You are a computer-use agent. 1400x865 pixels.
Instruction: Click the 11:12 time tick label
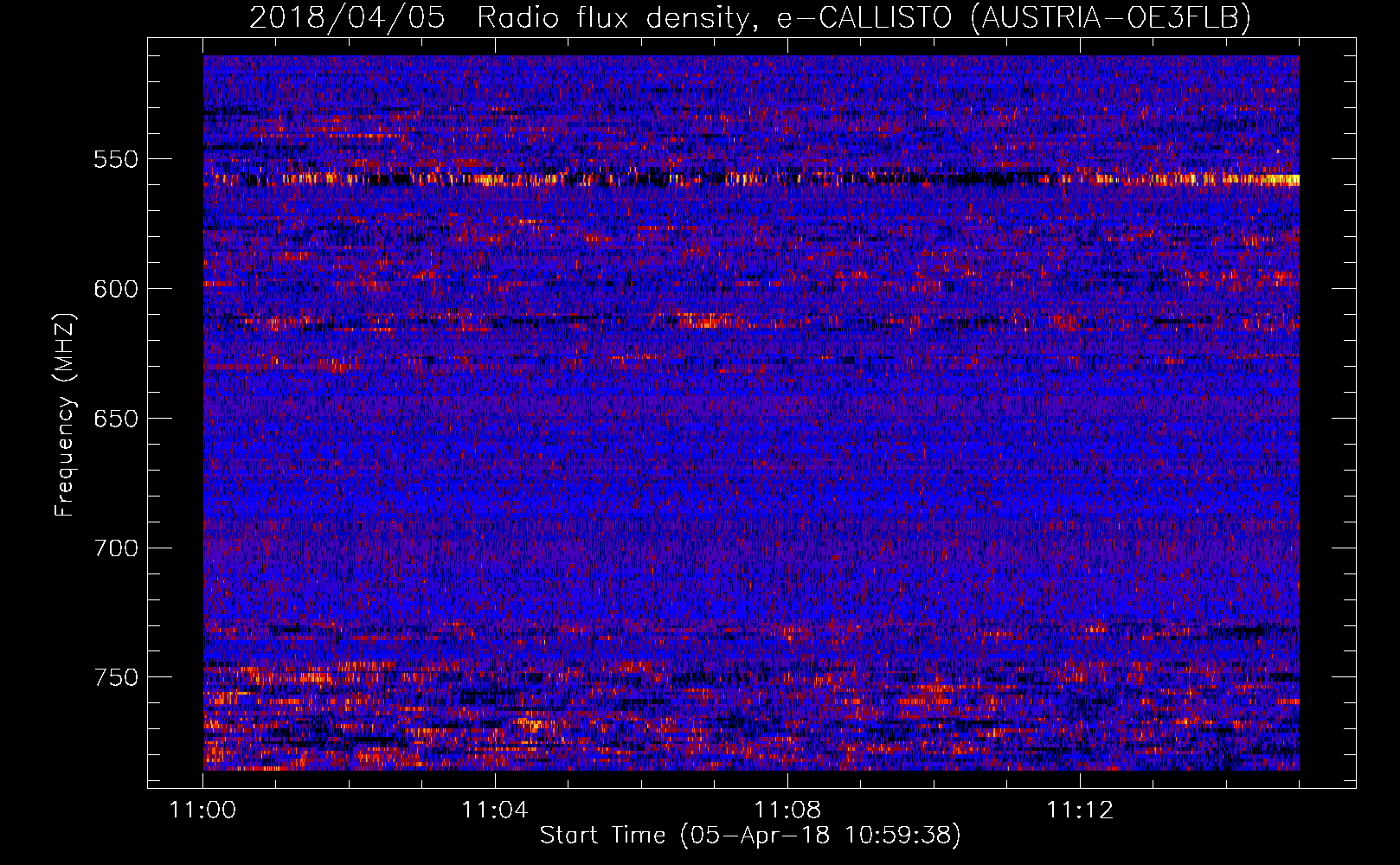(1080, 811)
